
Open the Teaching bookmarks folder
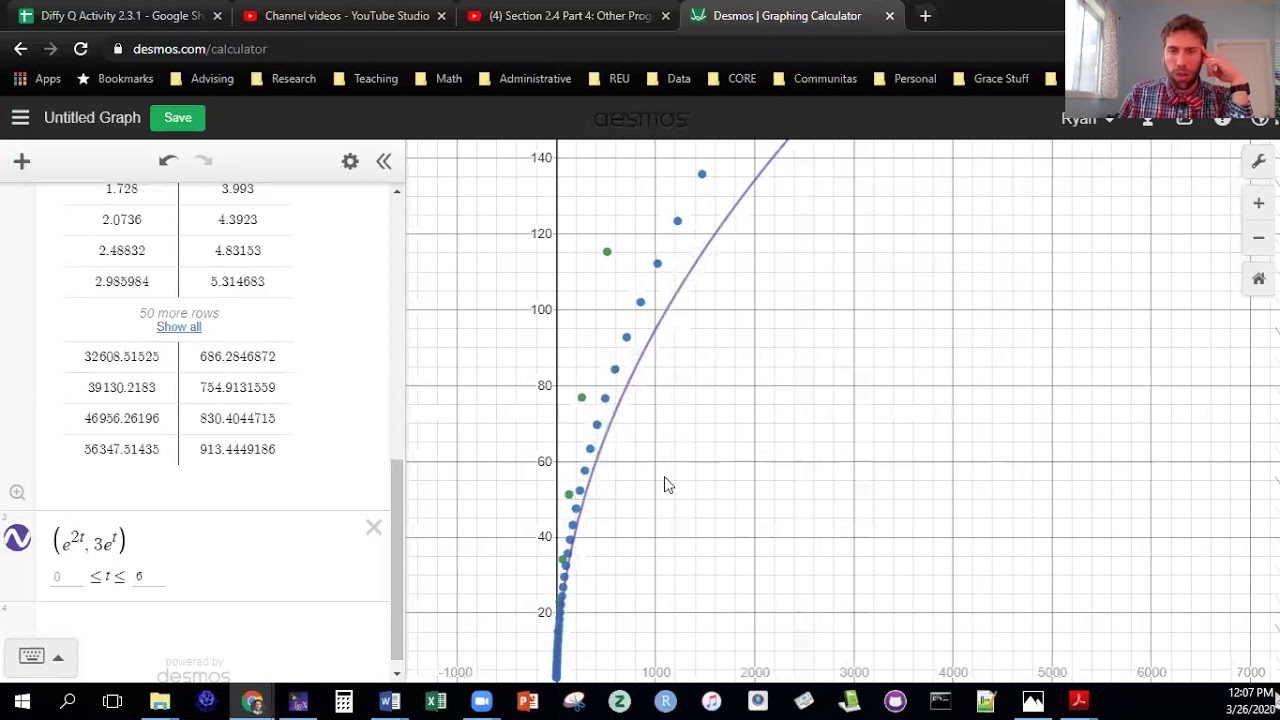point(365,78)
